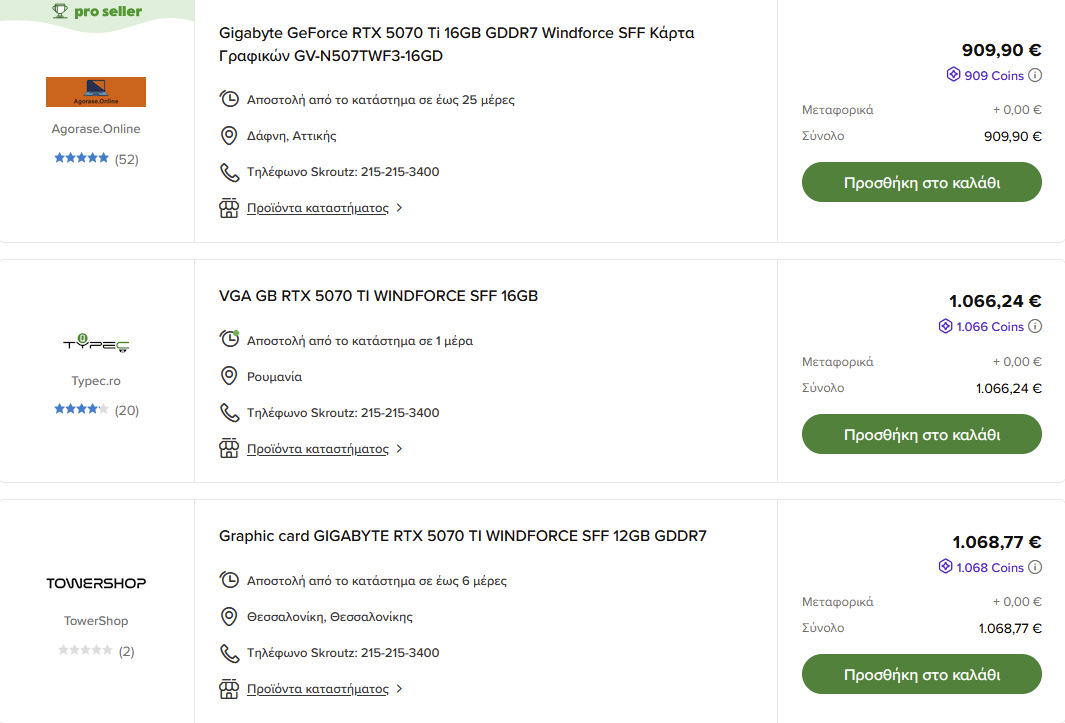Click clock icon beside 1 day shipping
1065x723 pixels.
(230, 340)
